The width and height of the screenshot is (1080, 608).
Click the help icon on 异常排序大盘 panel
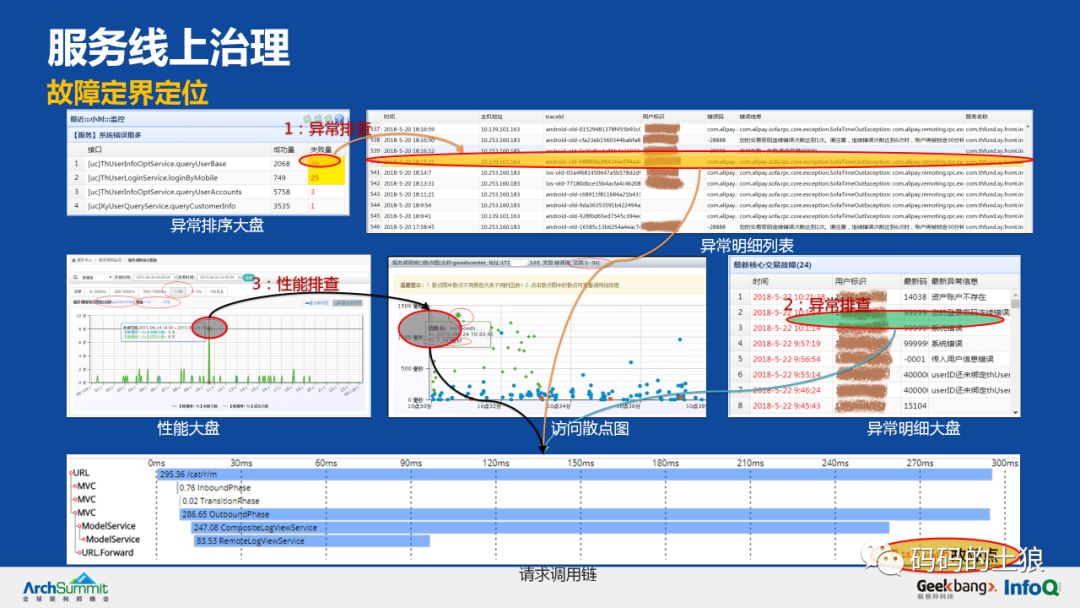pyautogui.click(x=338, y=118)
